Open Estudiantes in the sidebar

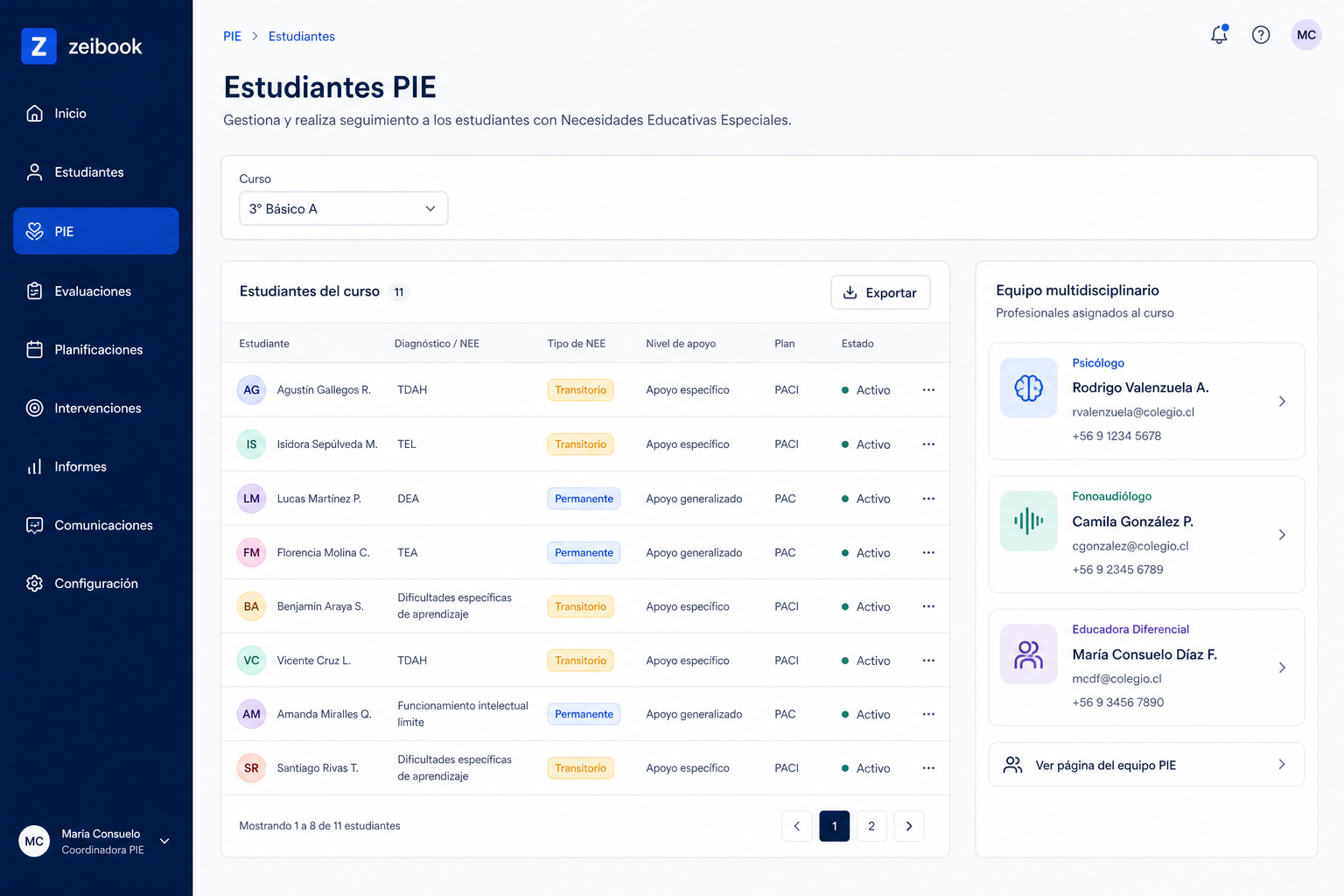(x=96, y=172)
